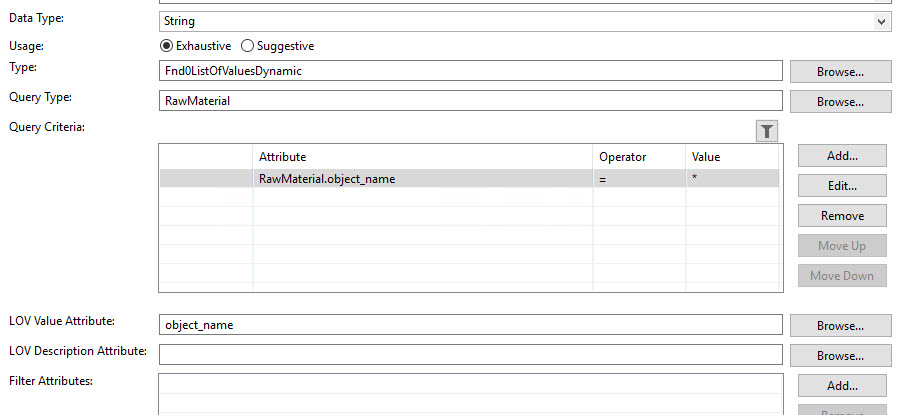Open the Data Type dropdown arrow
This screenshot has width=897, height=415.
click(x=881, y=22)
